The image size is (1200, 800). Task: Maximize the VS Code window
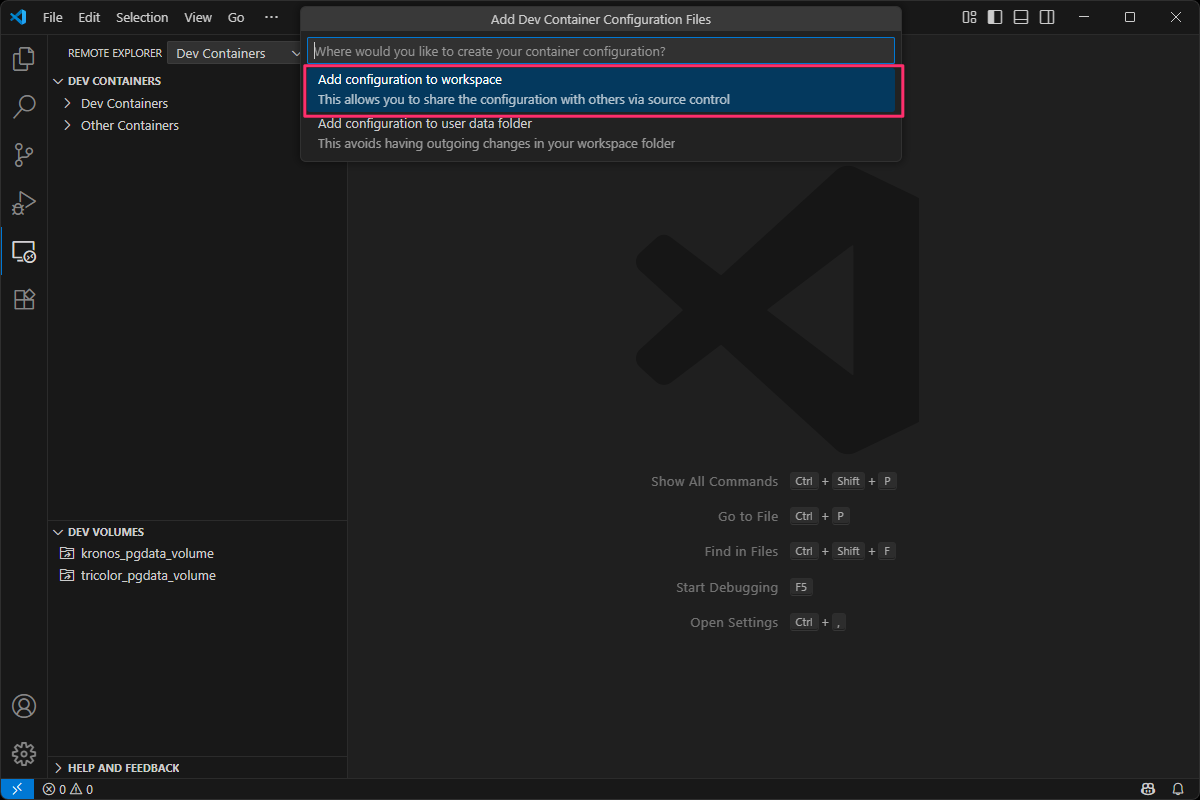click(x=1130, y=17)
